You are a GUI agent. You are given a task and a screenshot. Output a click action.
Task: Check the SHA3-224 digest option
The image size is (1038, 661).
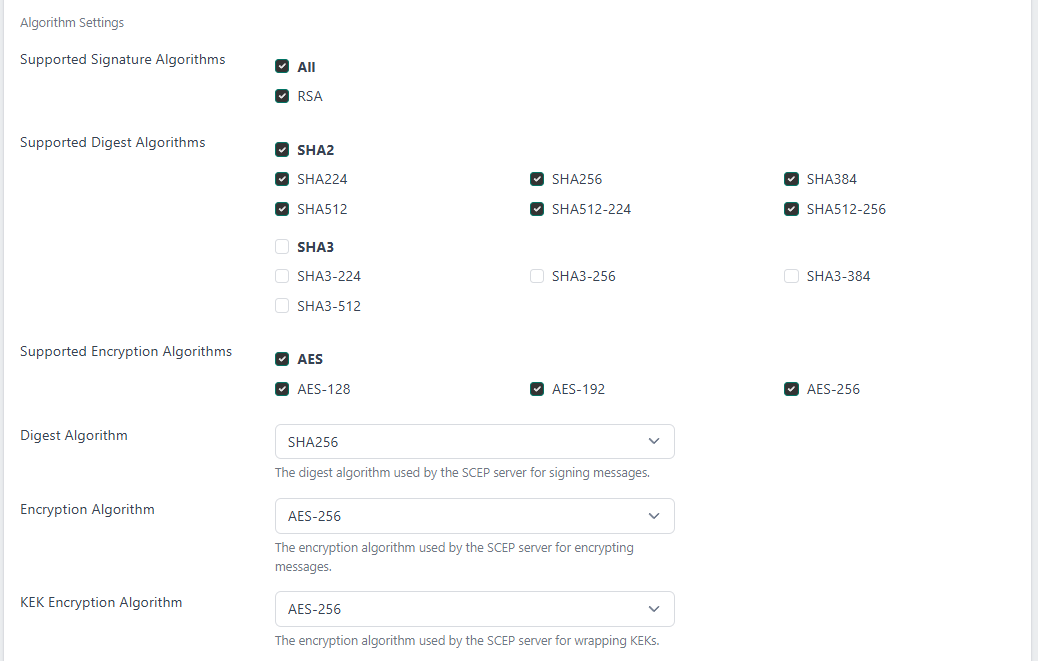(x=282, y=276)
